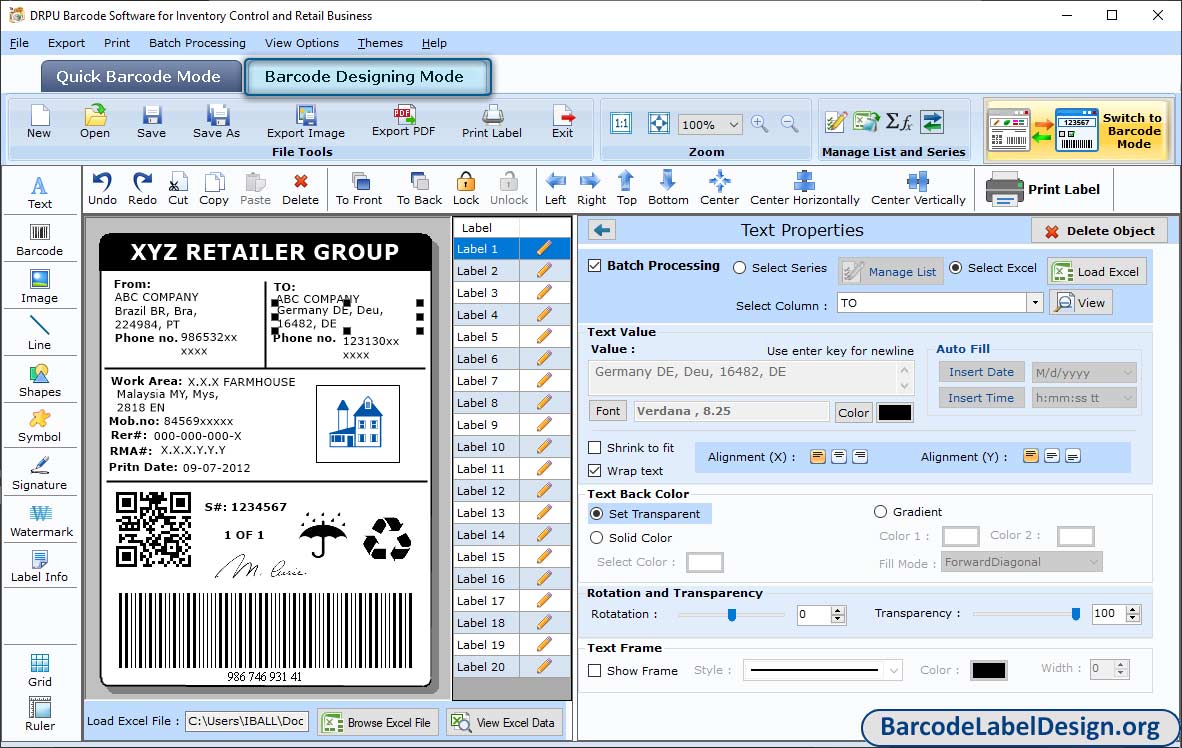Increase the Transparency stepper value

(x=1132, y=609)
